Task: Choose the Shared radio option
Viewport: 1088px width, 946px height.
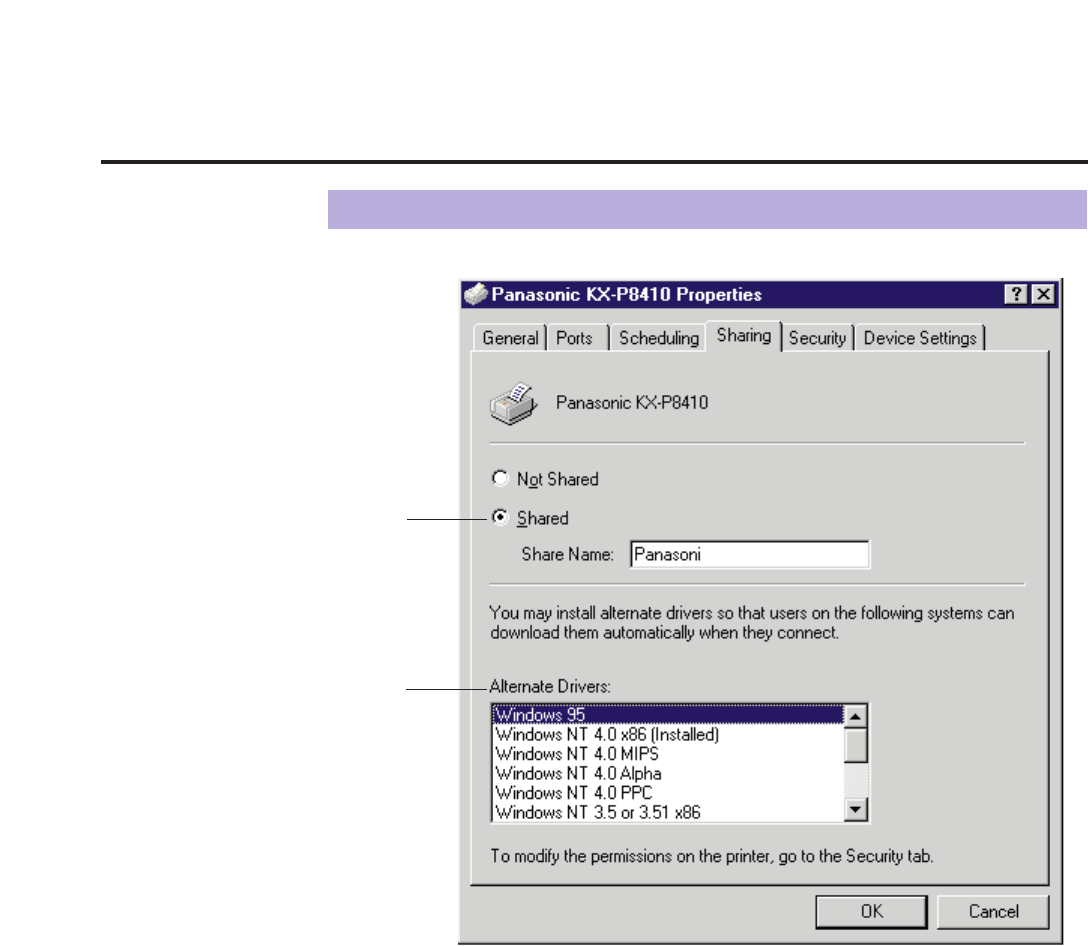Action: click(x=500, y=517)
